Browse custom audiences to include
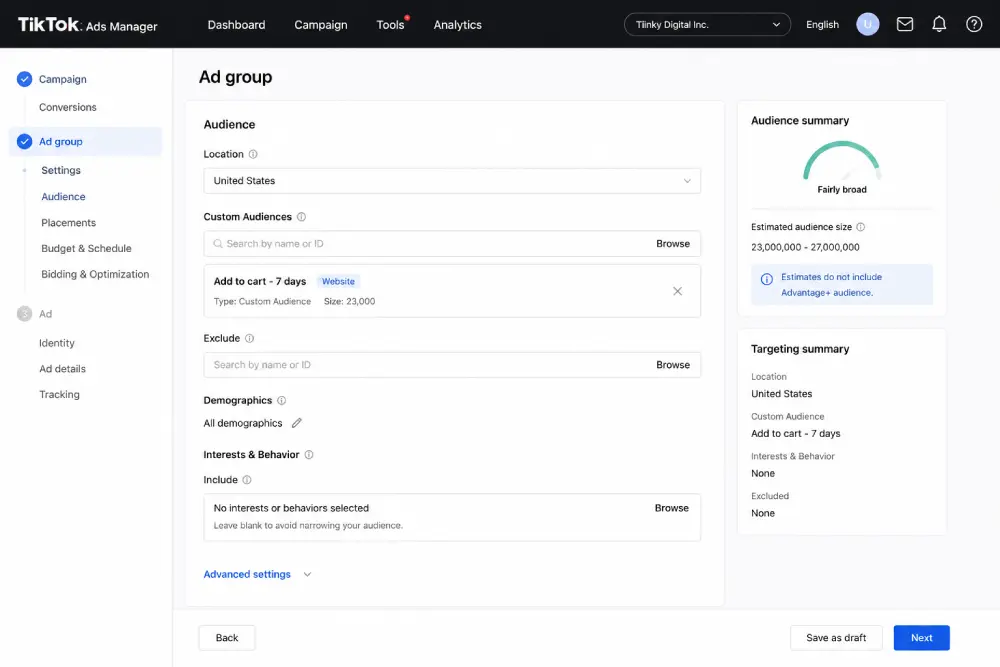The image size is (1000, 667). tap(672, 244)
